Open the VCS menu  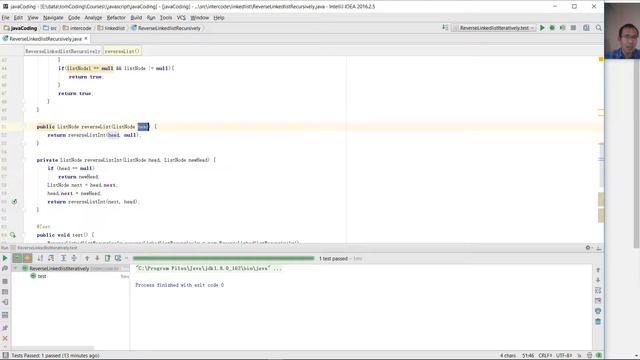(181, 18)
